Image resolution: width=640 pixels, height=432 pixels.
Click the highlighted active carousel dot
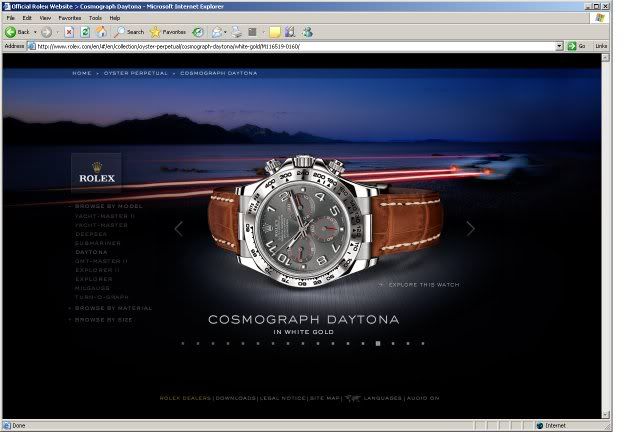pos(378,343)
